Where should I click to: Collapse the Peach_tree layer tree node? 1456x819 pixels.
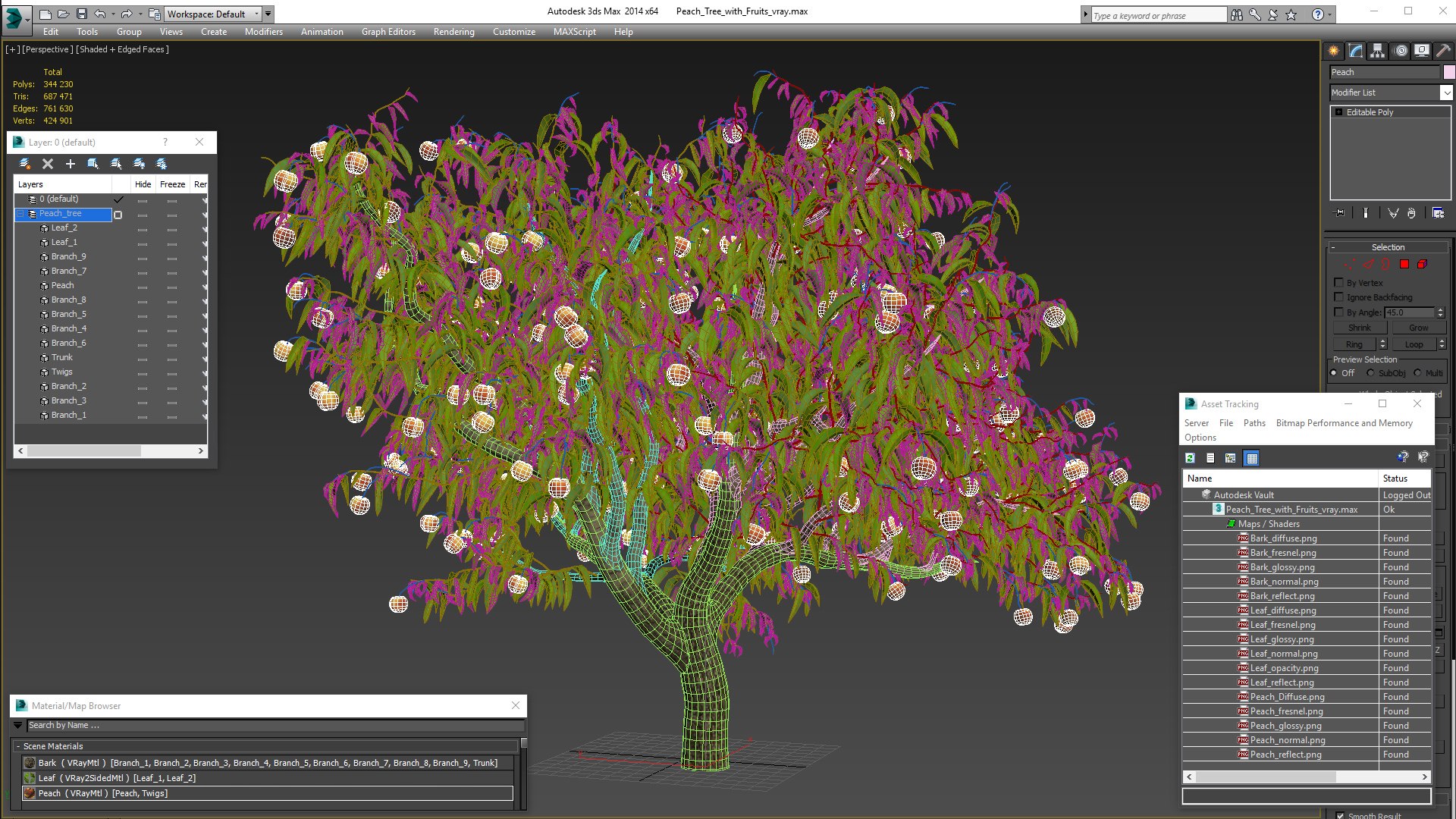pos(20,214)
